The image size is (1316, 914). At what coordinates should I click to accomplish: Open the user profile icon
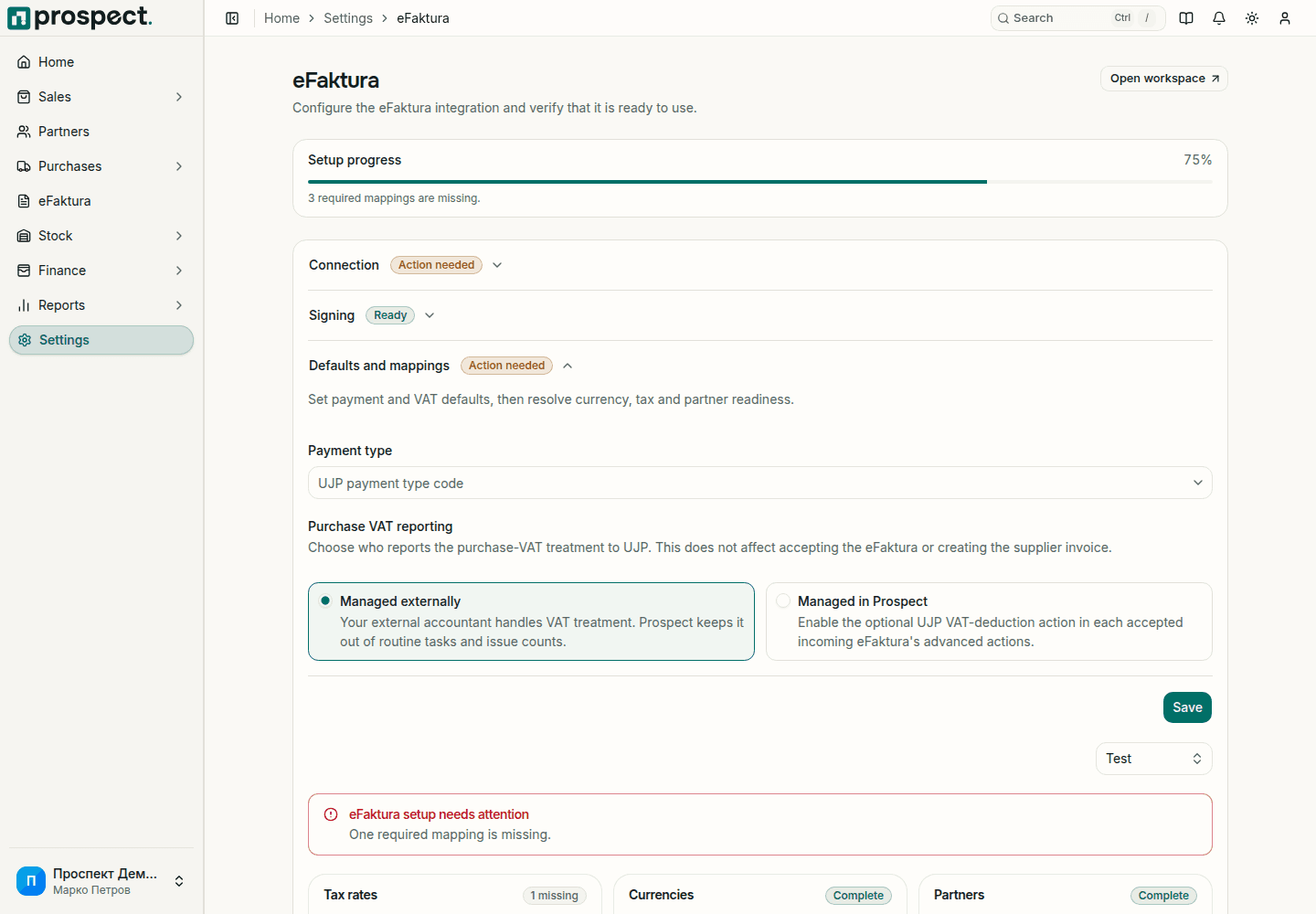(x=1285, y=18)
